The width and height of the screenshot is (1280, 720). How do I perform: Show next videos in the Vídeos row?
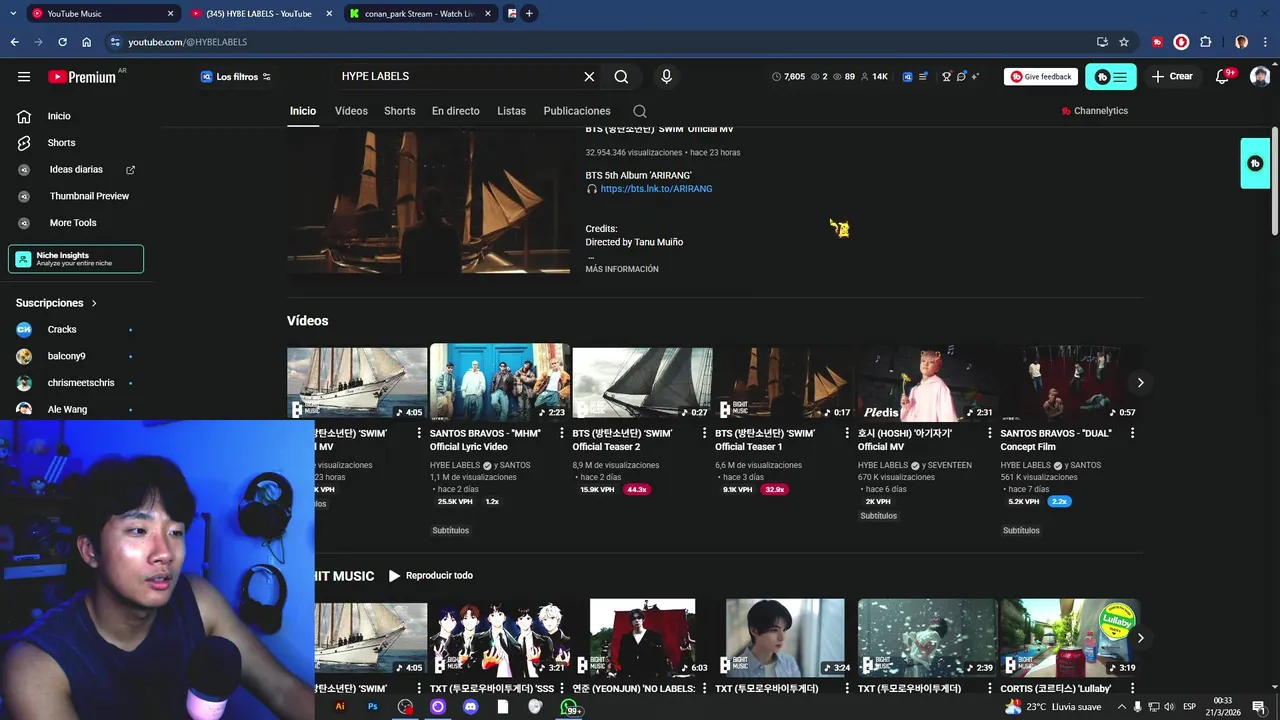pyautogui.click(x=1140, y=383)
